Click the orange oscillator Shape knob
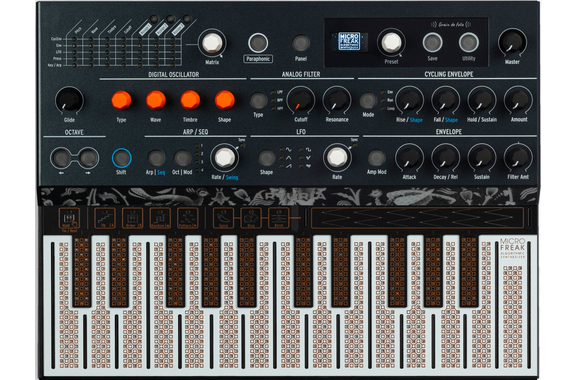 click(x=224, y=100)
